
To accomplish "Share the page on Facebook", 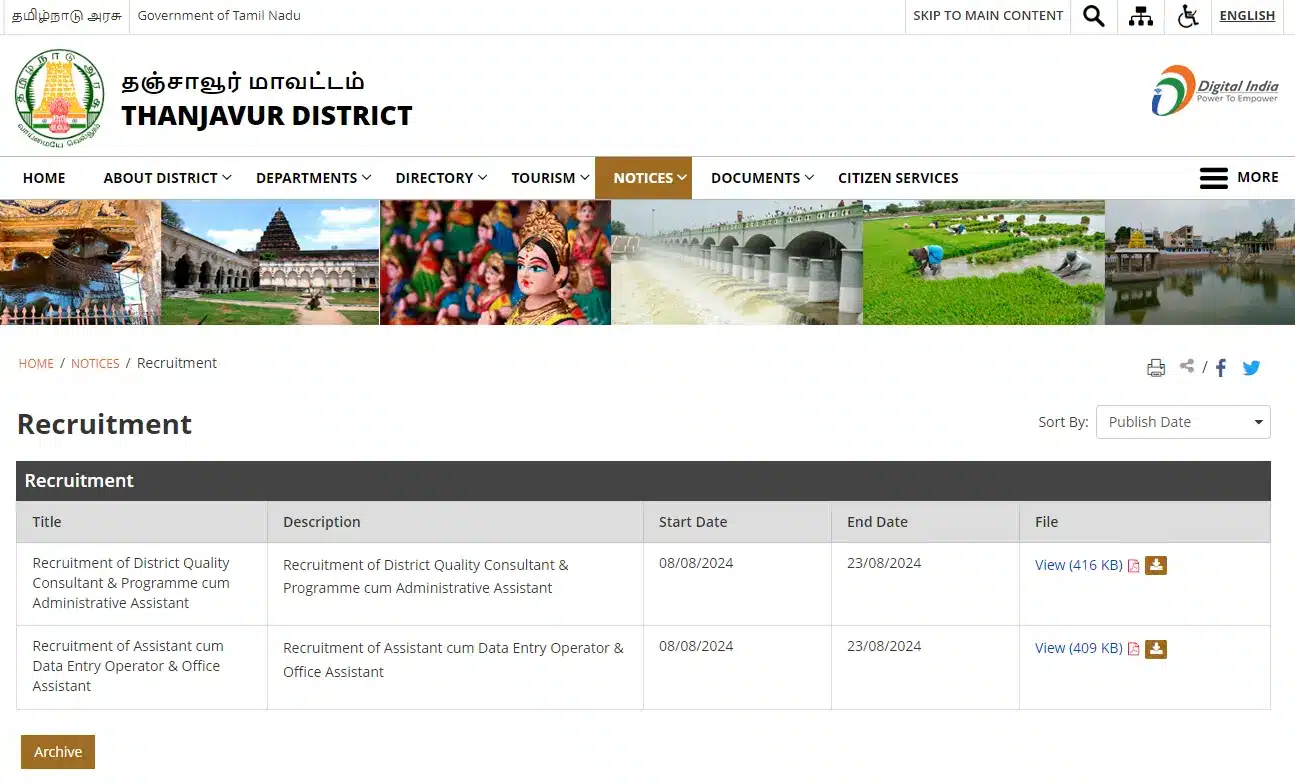I will 1221,368.
